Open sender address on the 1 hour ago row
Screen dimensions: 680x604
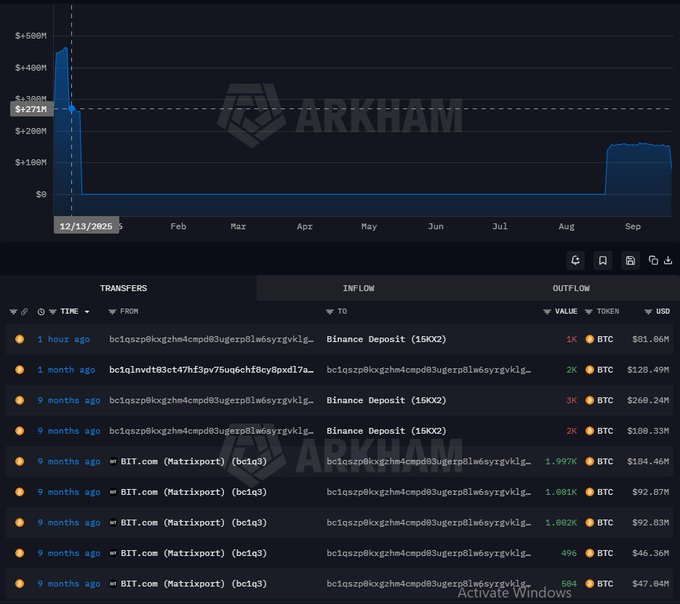coord(211,339)
